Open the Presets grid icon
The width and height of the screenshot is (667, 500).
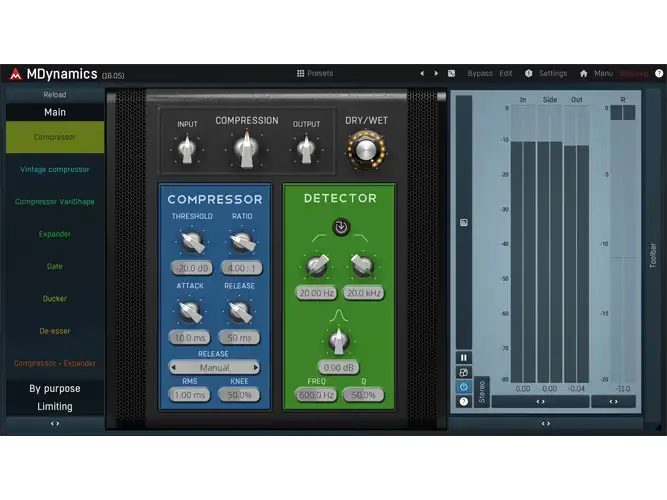click(300, 73)
